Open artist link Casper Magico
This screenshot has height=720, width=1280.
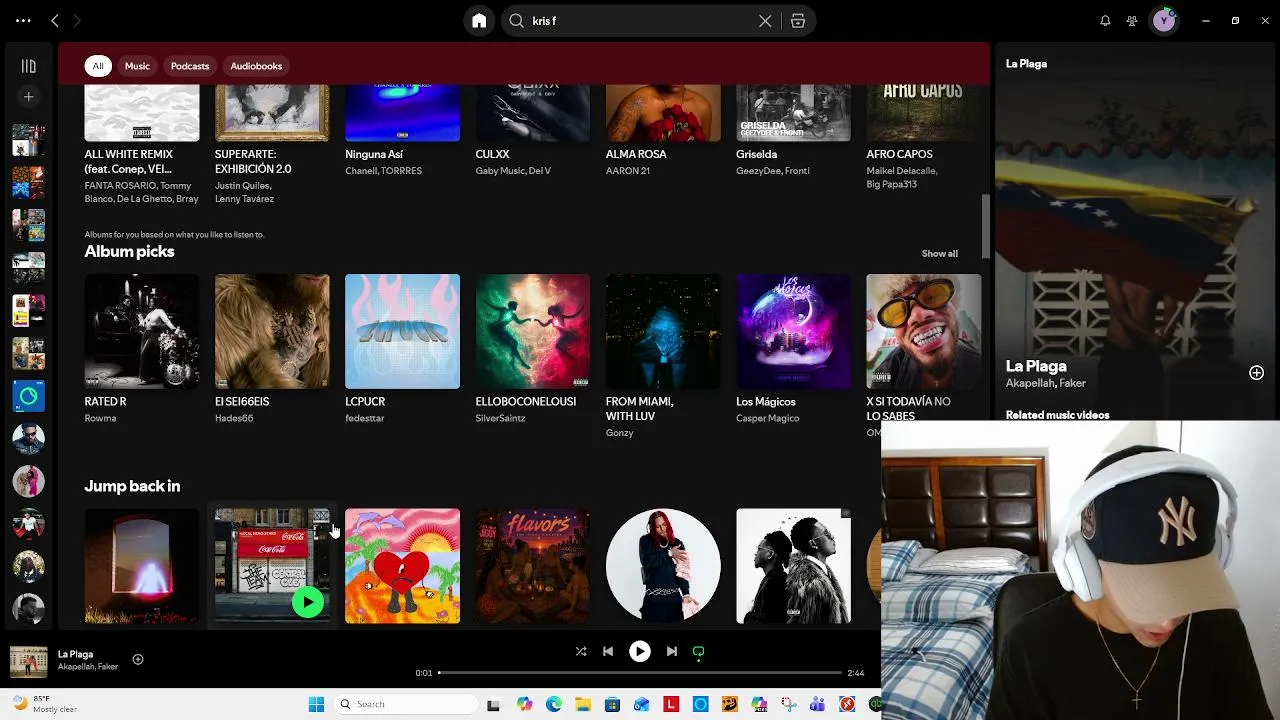(767, 418)
